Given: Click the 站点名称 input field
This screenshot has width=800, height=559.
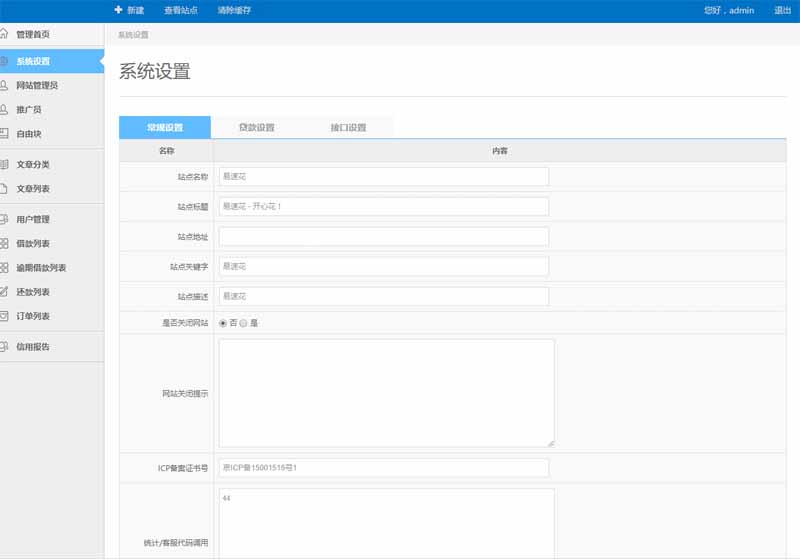Looking at the screenshot, I should [x=383, y=177].
